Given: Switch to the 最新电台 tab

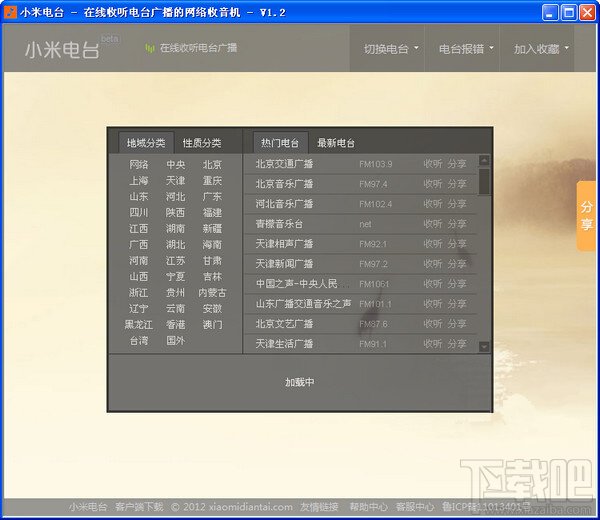Looking at the screenshot, I should 336,143.
